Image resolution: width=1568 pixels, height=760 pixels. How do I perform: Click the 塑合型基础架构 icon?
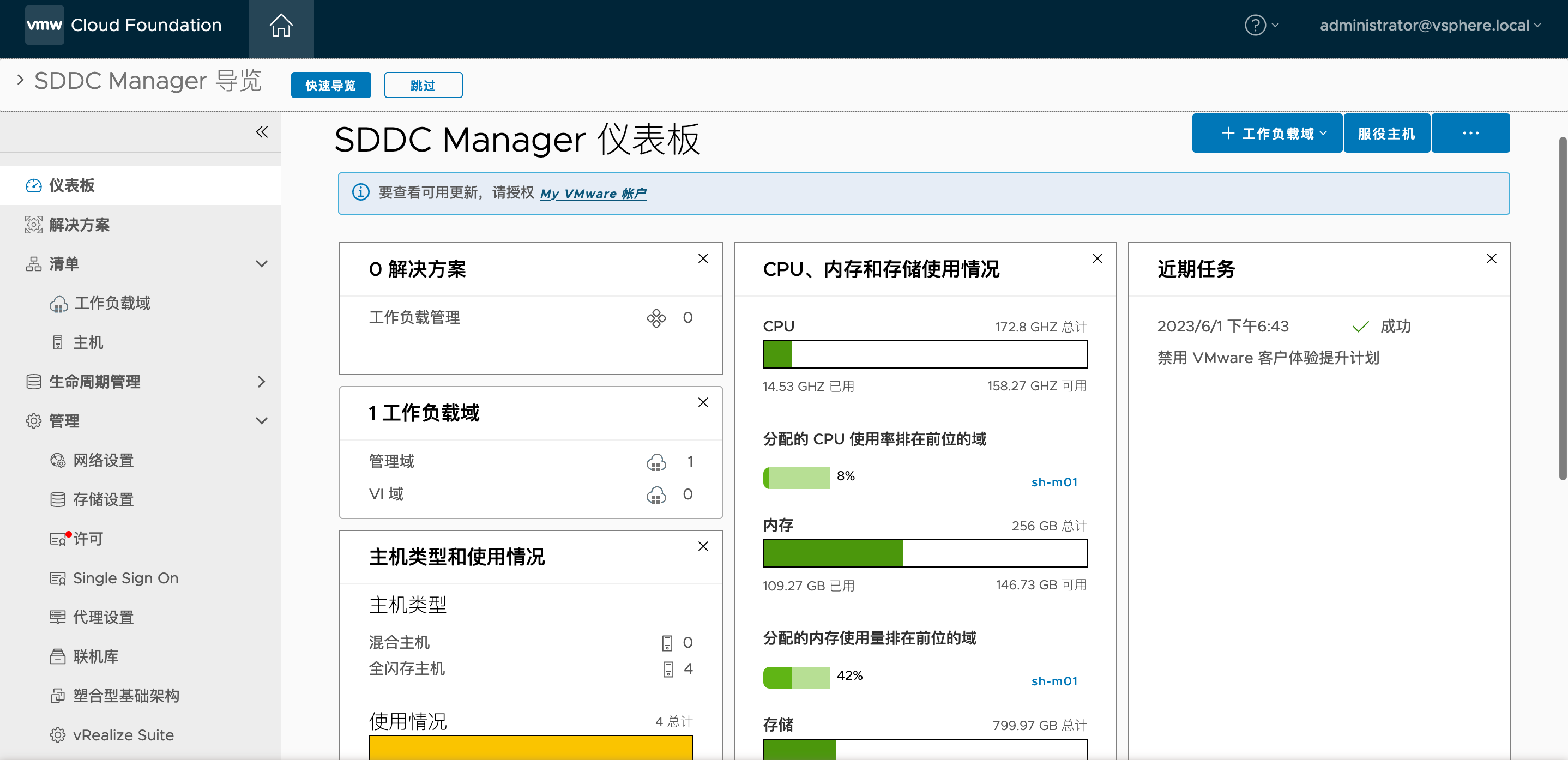58,696
